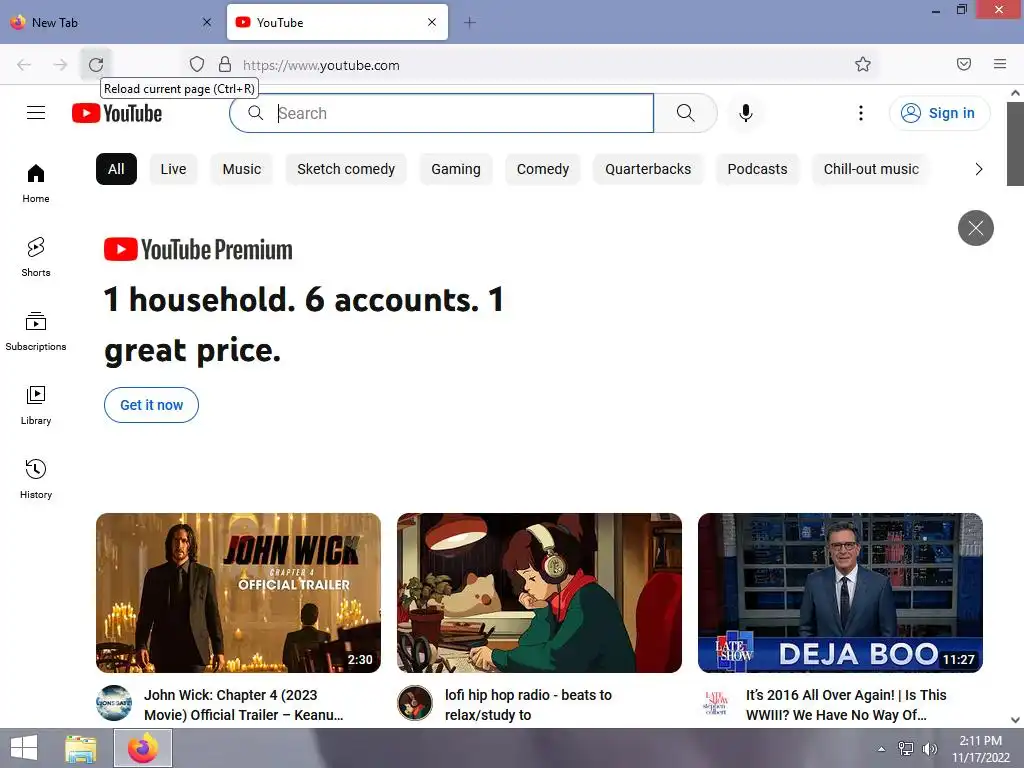Bookmark this page with star icon
This screenshot has height=768, width=1024.
(x=863, y=64)
